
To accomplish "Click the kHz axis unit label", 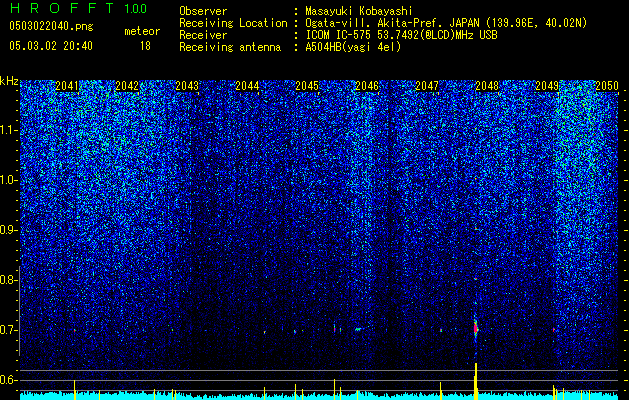I will pyautogui.click(x=9, y=81).
